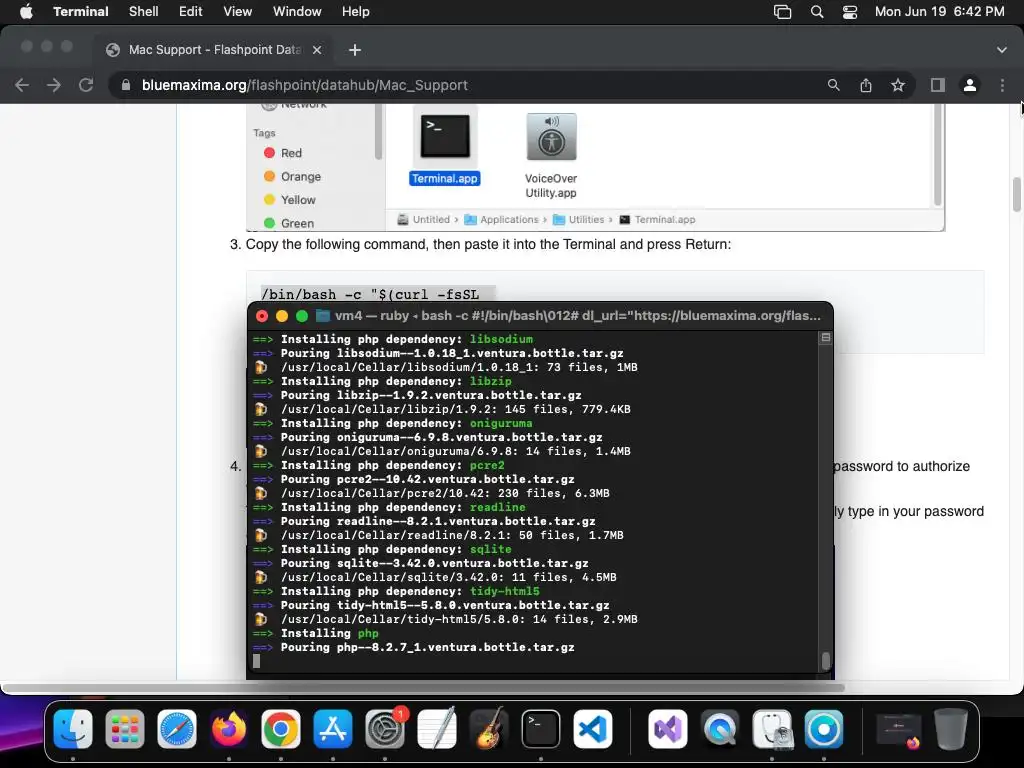Go back to the previous page

(x=22, y=85)
